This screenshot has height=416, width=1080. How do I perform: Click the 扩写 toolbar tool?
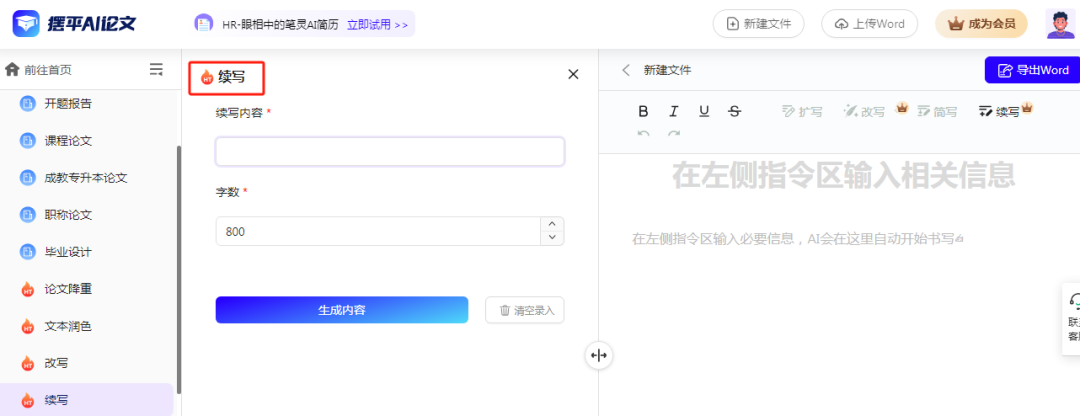802,112
